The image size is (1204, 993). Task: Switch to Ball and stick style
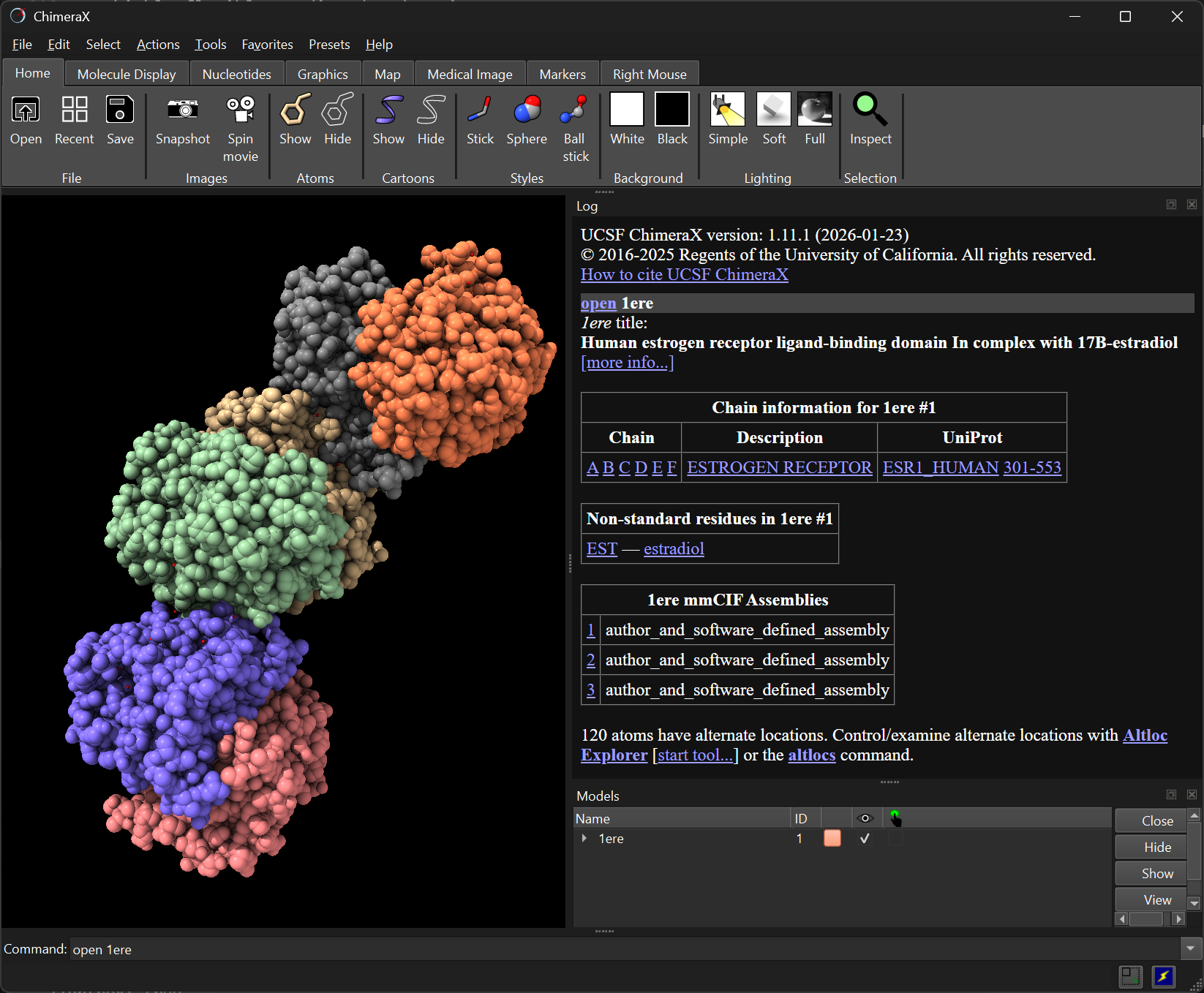coord(574,110)
